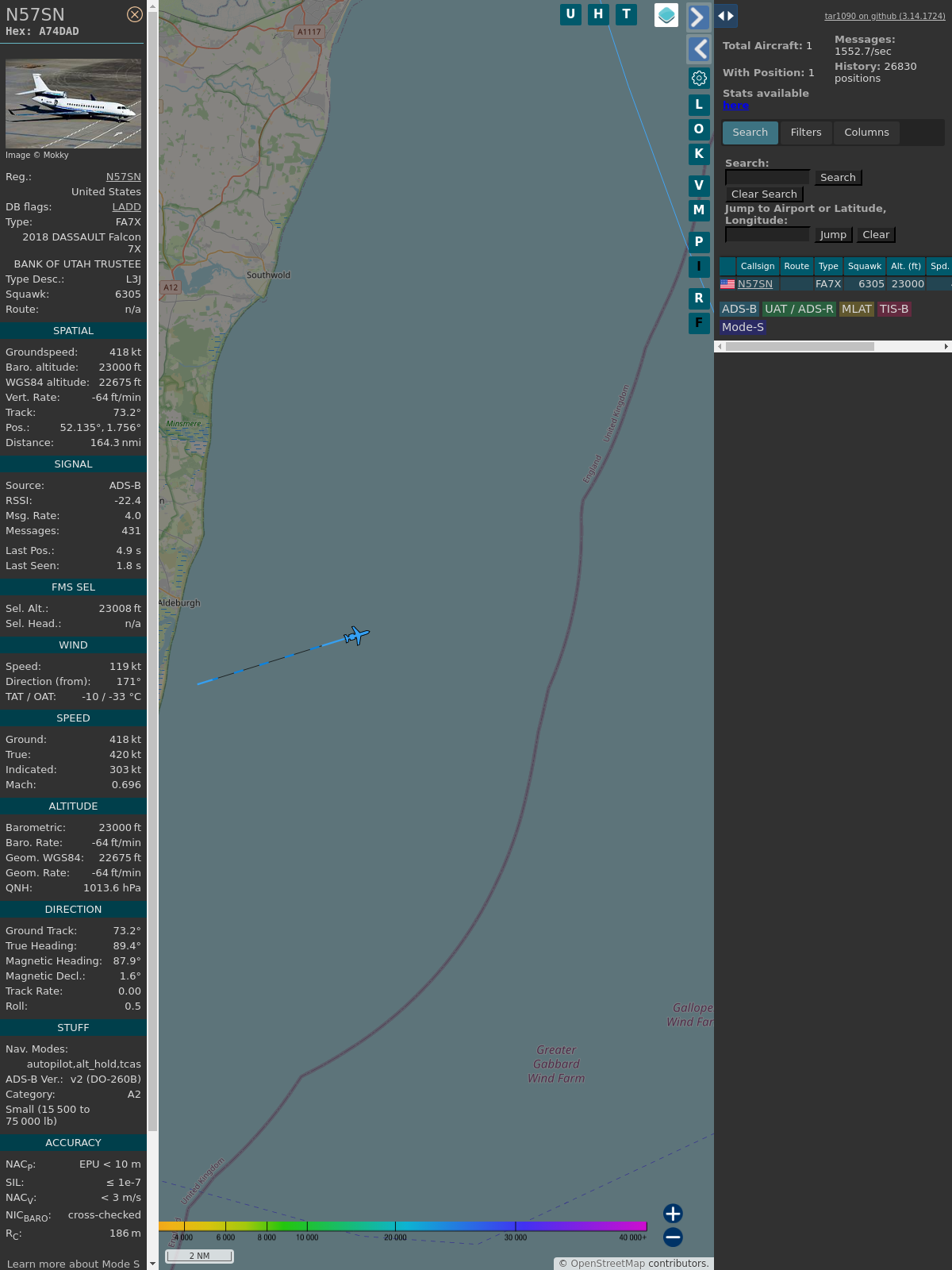Open the map layers selector icon
This screenshot has height=1270, width=952.
coord(666,15)
